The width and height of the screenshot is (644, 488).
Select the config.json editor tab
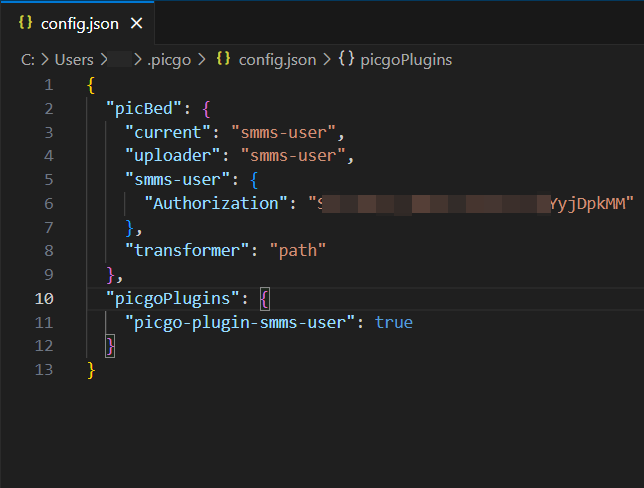78,23
